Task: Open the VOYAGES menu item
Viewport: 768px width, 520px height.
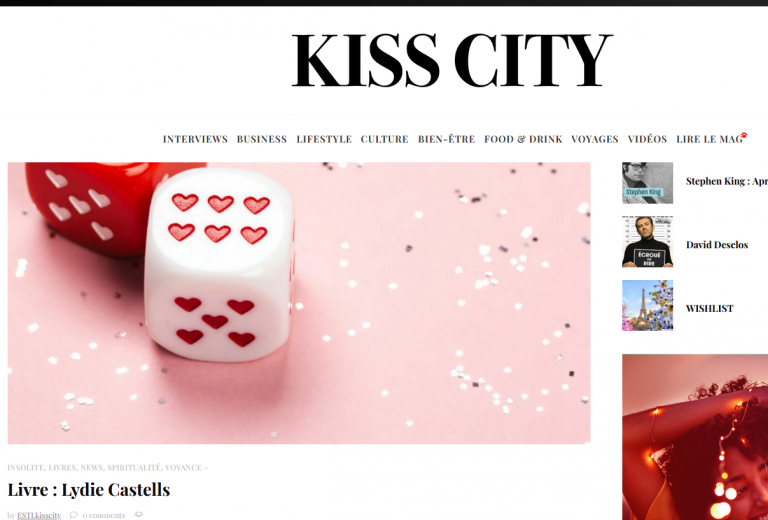Action: point(595,140)
